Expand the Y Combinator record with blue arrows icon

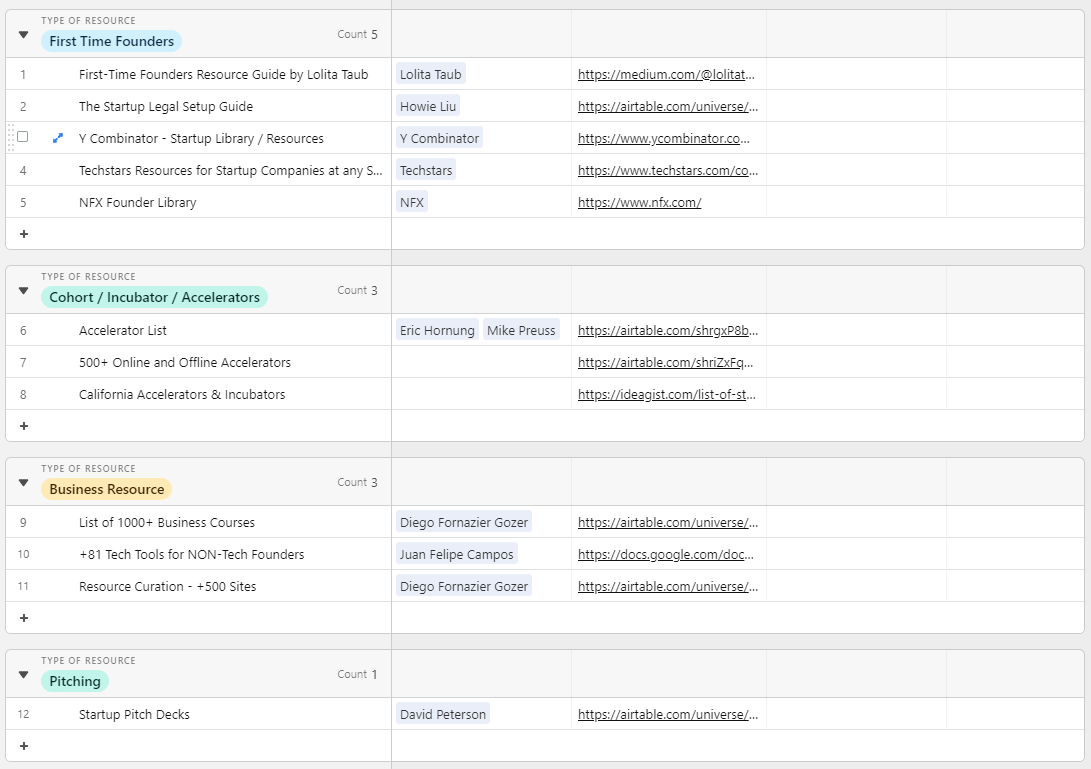(x=57, y=137)
